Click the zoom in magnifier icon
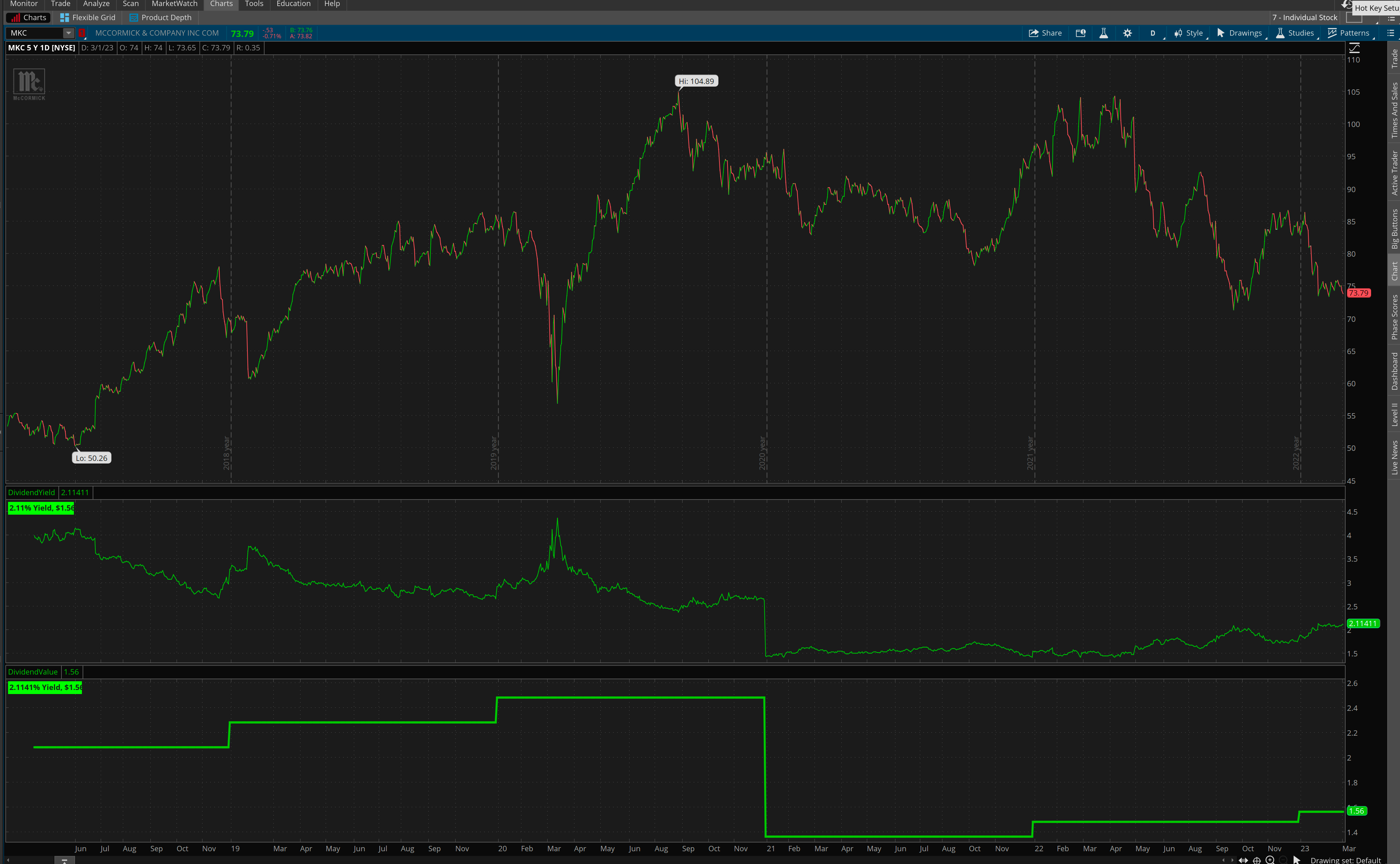 1270,860
